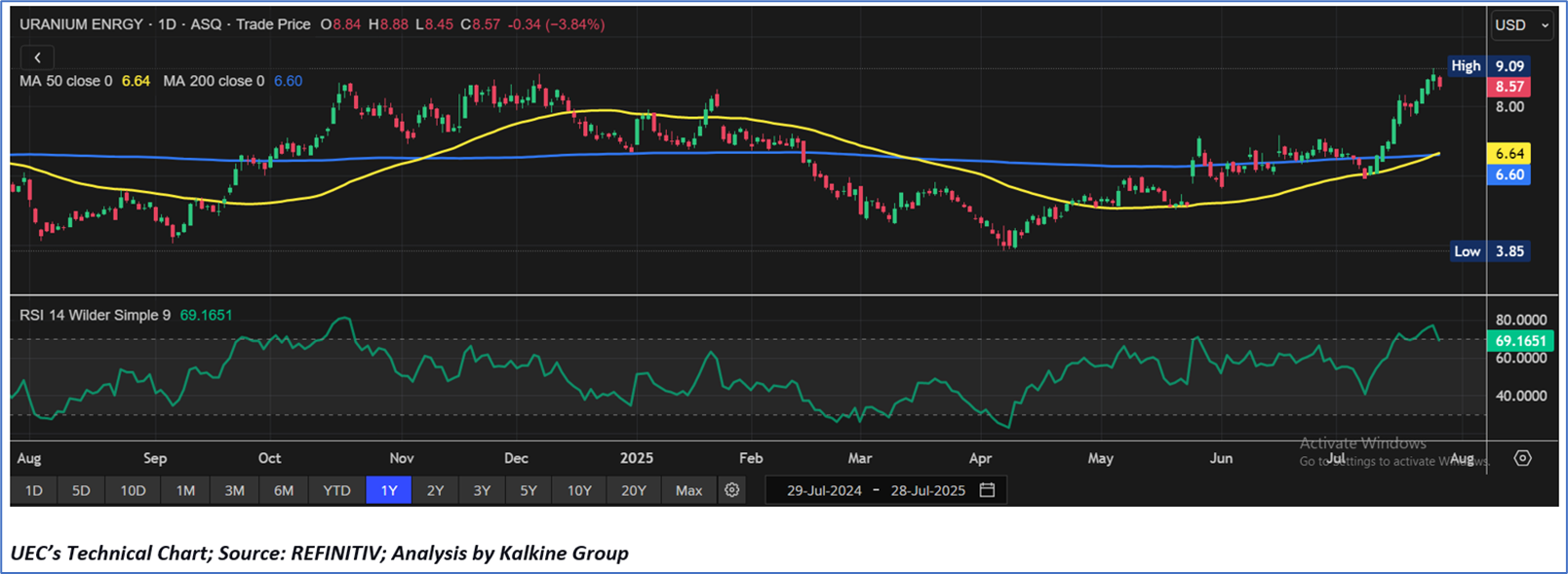Click the URANIUM ENRGY symbol title
The width and height of the screenshot is (1568, 574).
pos(81,24)
